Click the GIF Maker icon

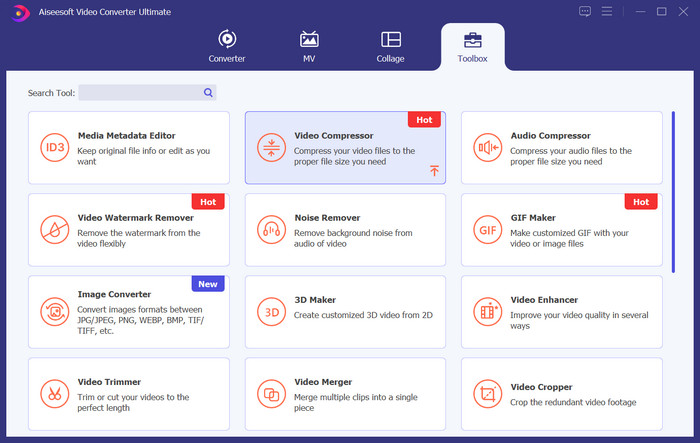[488, 230]
